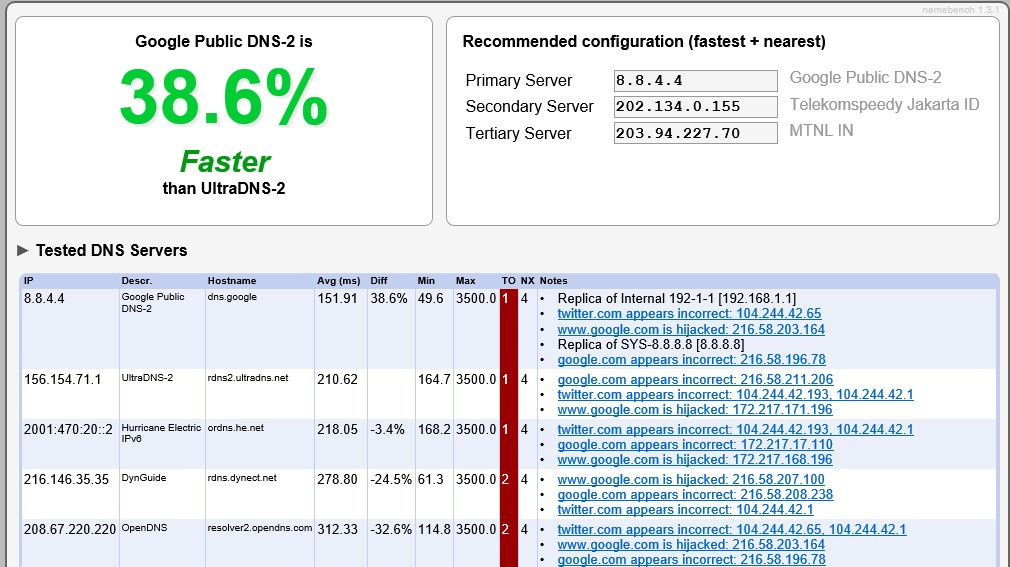Click the Primary Server field showing 8.8.4.4
The width and height of the screenshot is (1010, 567).
coord(695,80)
